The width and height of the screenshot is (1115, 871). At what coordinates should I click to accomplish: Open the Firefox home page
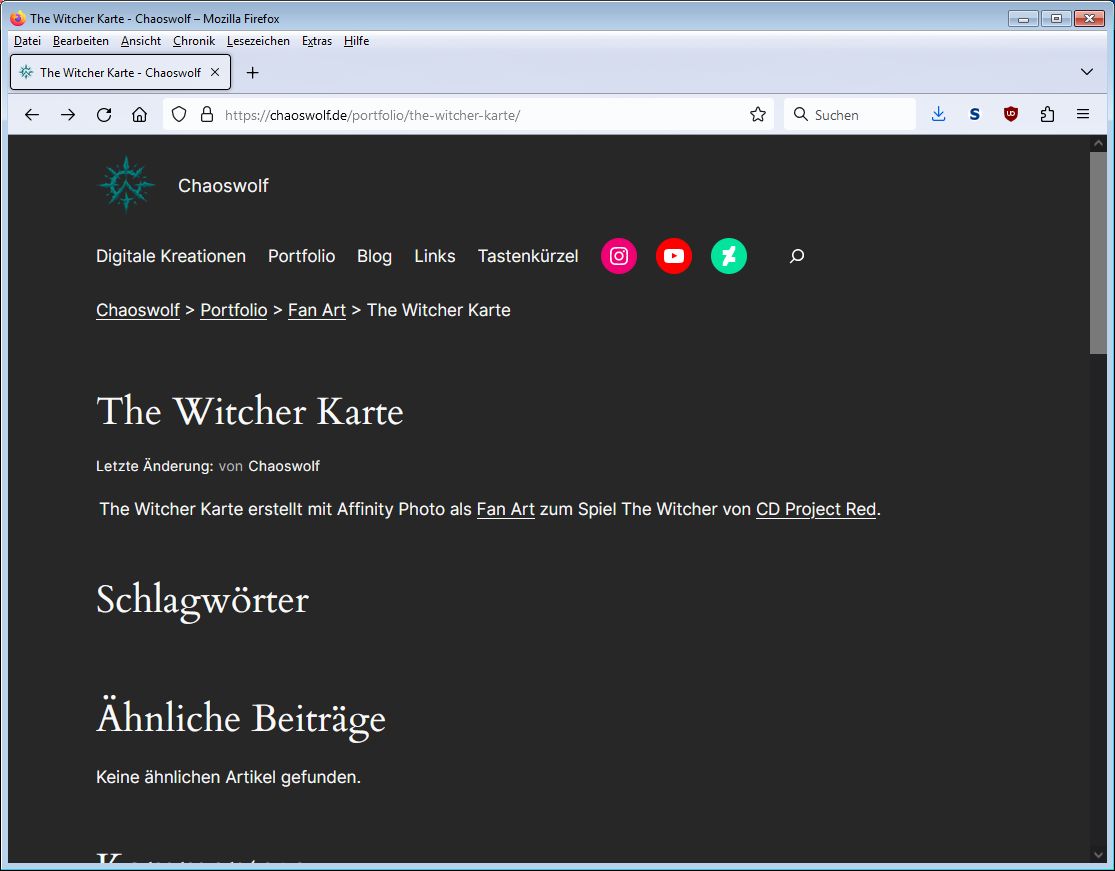pos(139,114)
